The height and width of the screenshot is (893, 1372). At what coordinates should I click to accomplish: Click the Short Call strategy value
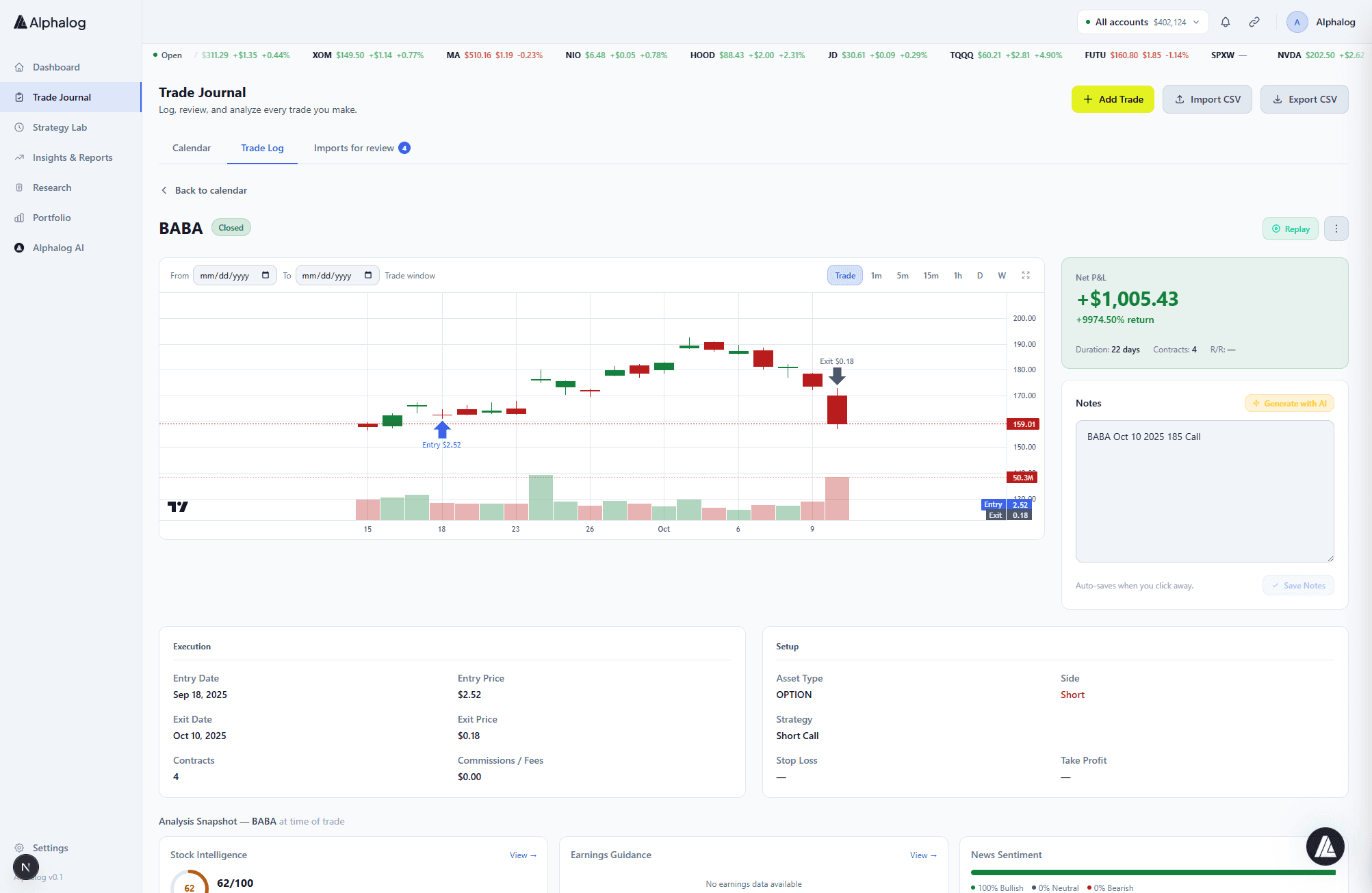point(797,736)
